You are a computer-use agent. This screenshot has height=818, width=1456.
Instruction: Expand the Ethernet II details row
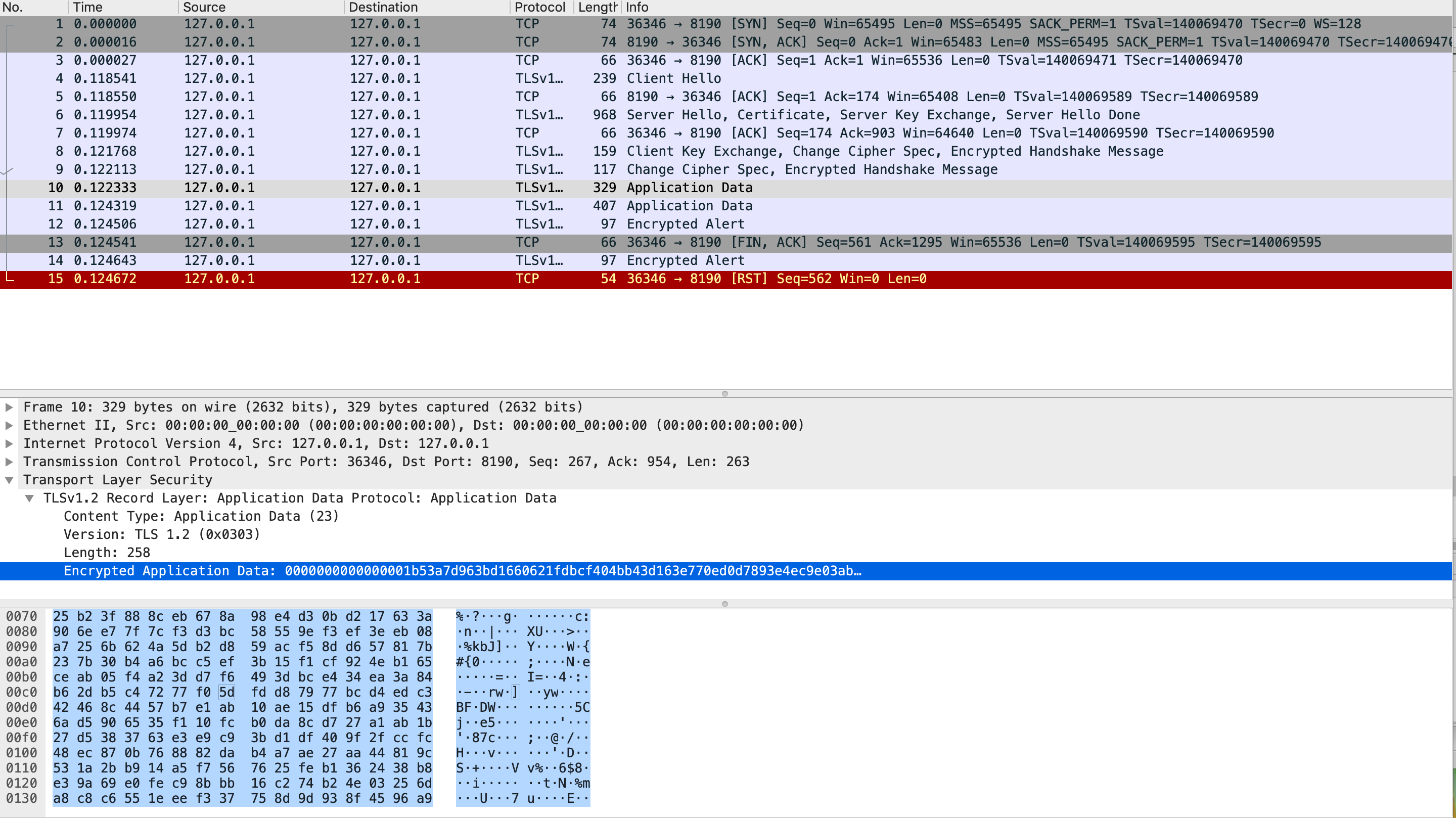[9, 425]
